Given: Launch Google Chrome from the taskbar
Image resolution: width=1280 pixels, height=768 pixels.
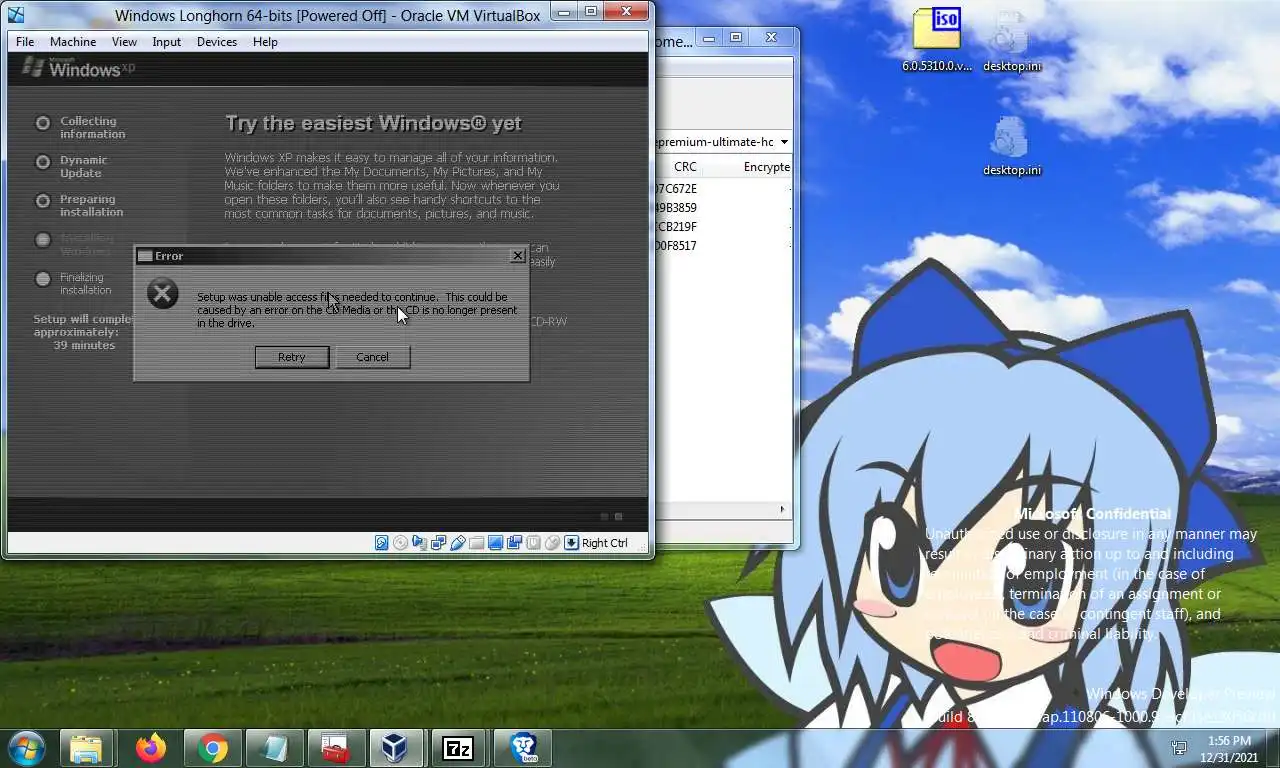Looking at the screenshot, I should click(212, 748).
